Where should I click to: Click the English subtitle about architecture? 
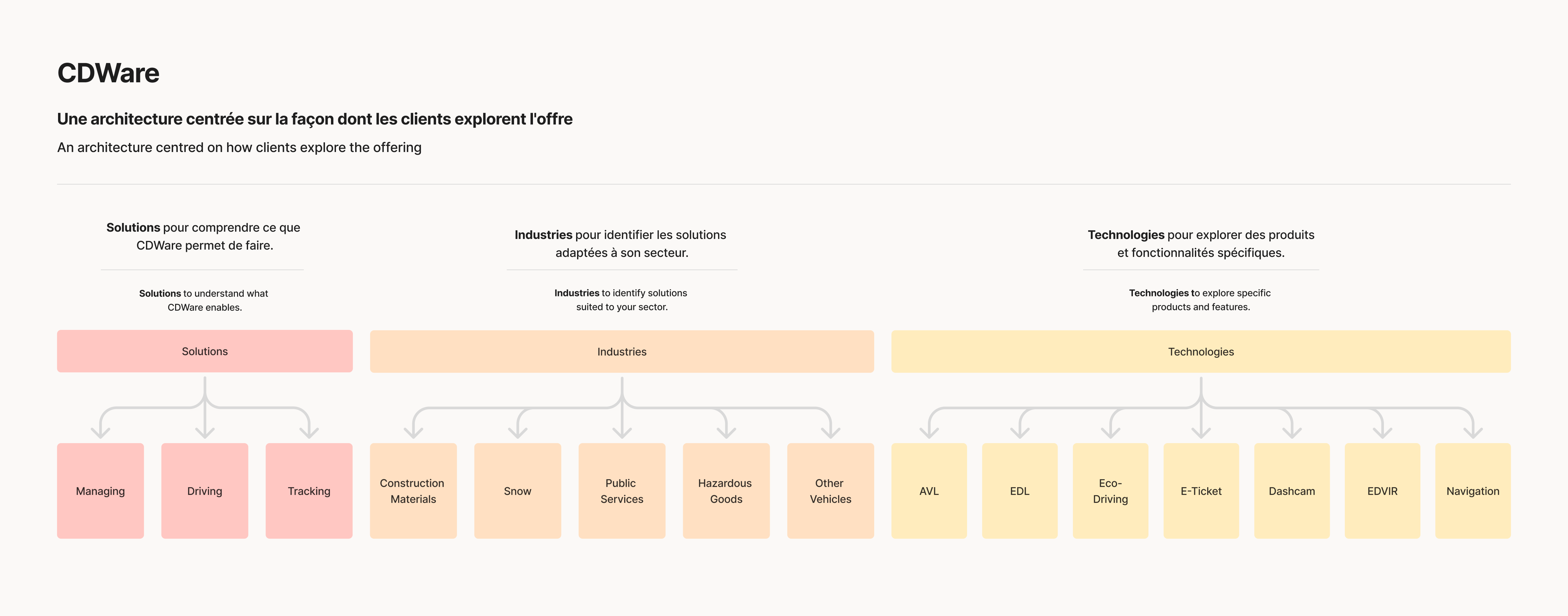click(239, 147)
